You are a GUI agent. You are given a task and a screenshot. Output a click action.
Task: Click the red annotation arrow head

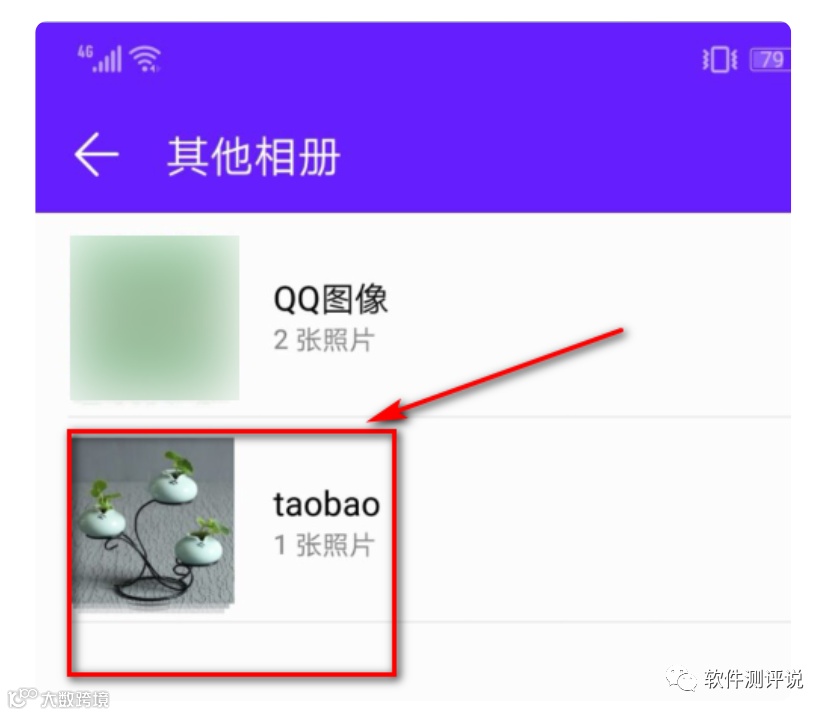(x=387, y=412)
